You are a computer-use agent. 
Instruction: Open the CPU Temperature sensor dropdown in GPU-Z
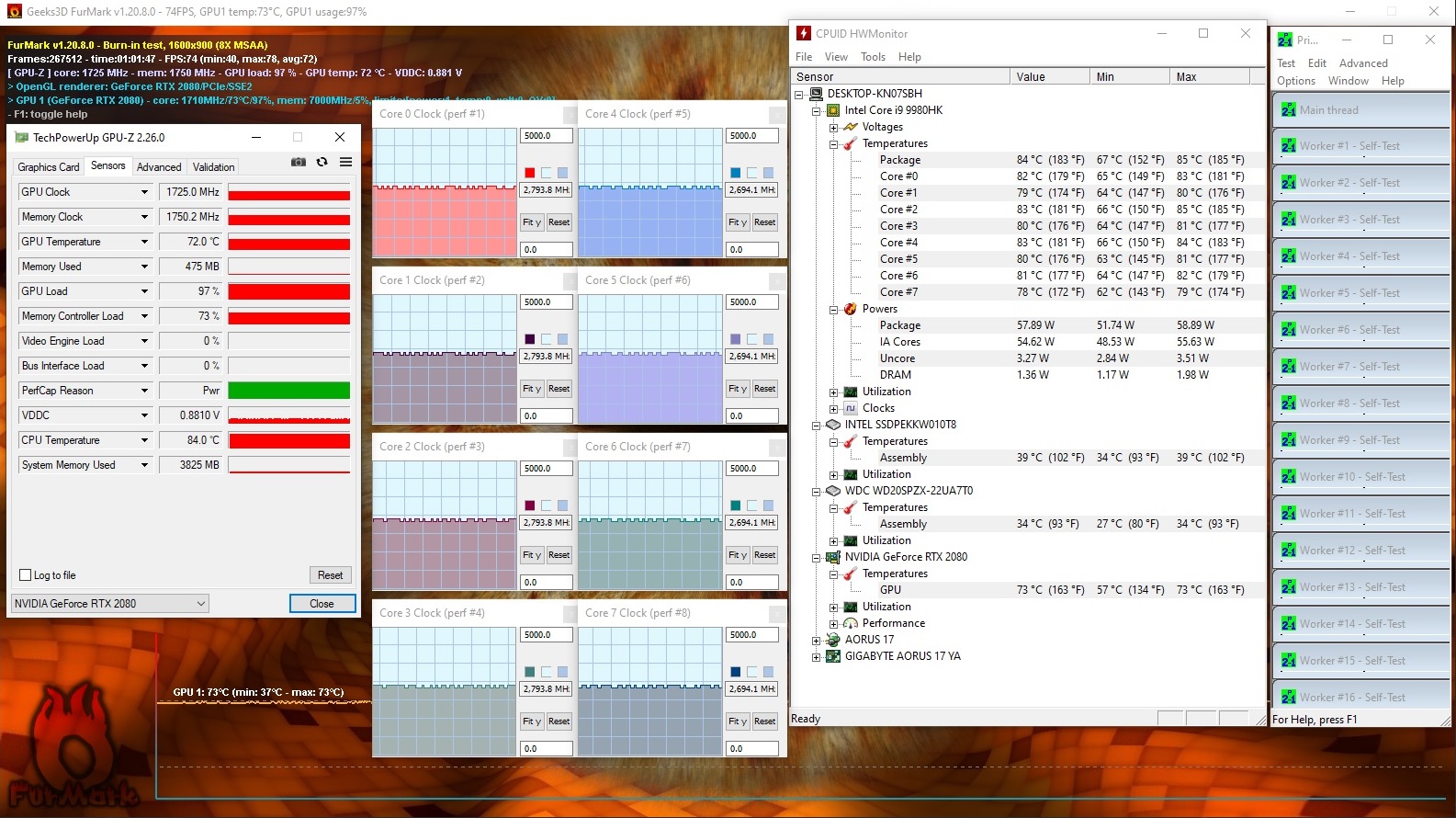click(144, 440)
